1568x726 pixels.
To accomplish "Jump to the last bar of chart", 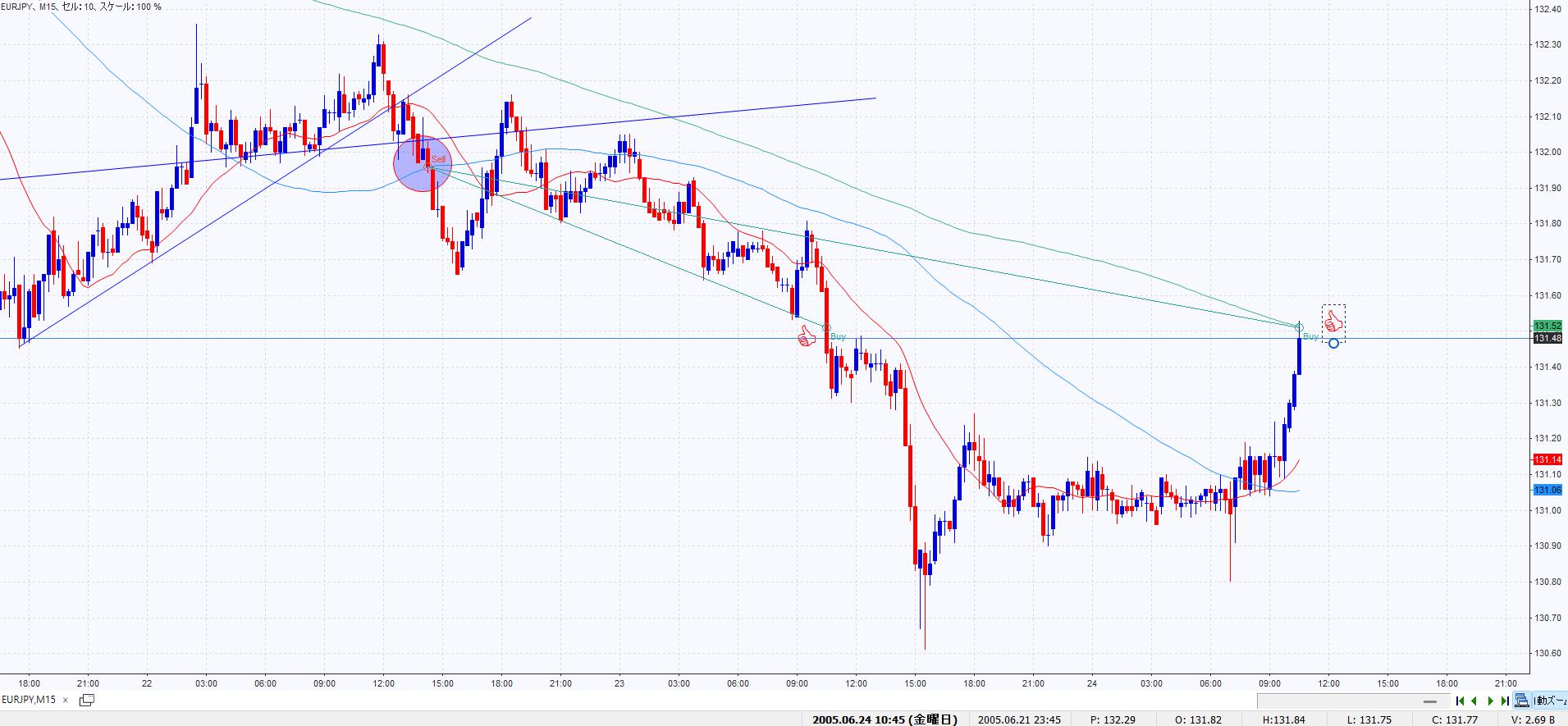I will (x=1505, y=701).
